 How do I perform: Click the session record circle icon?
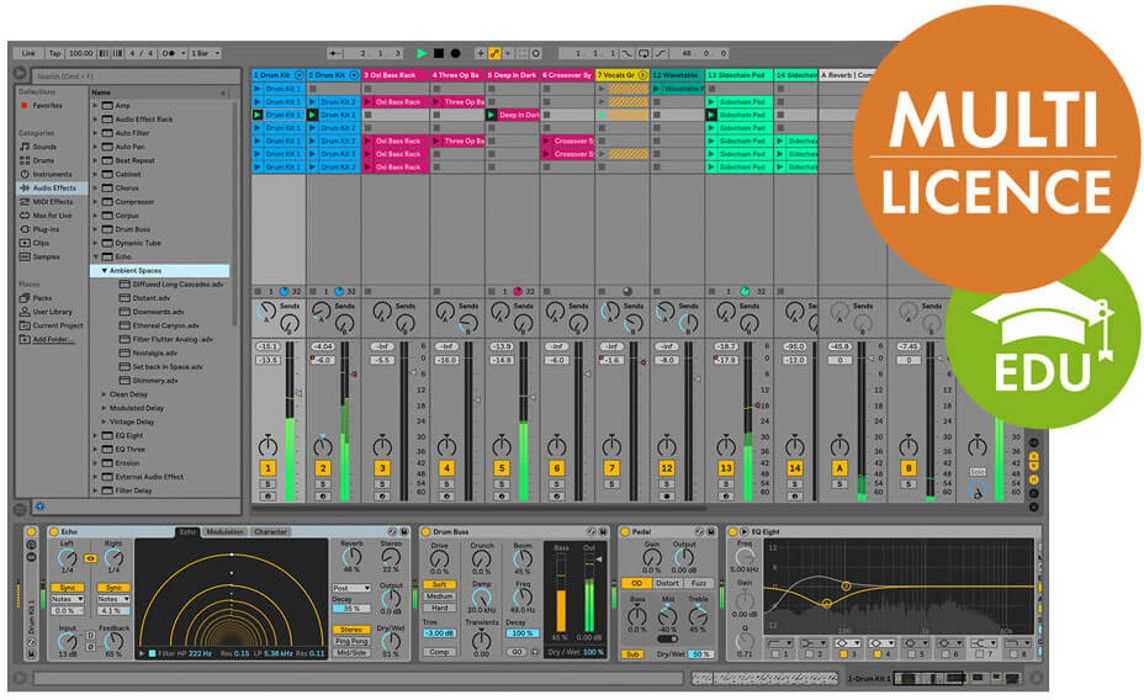point(536,53)
